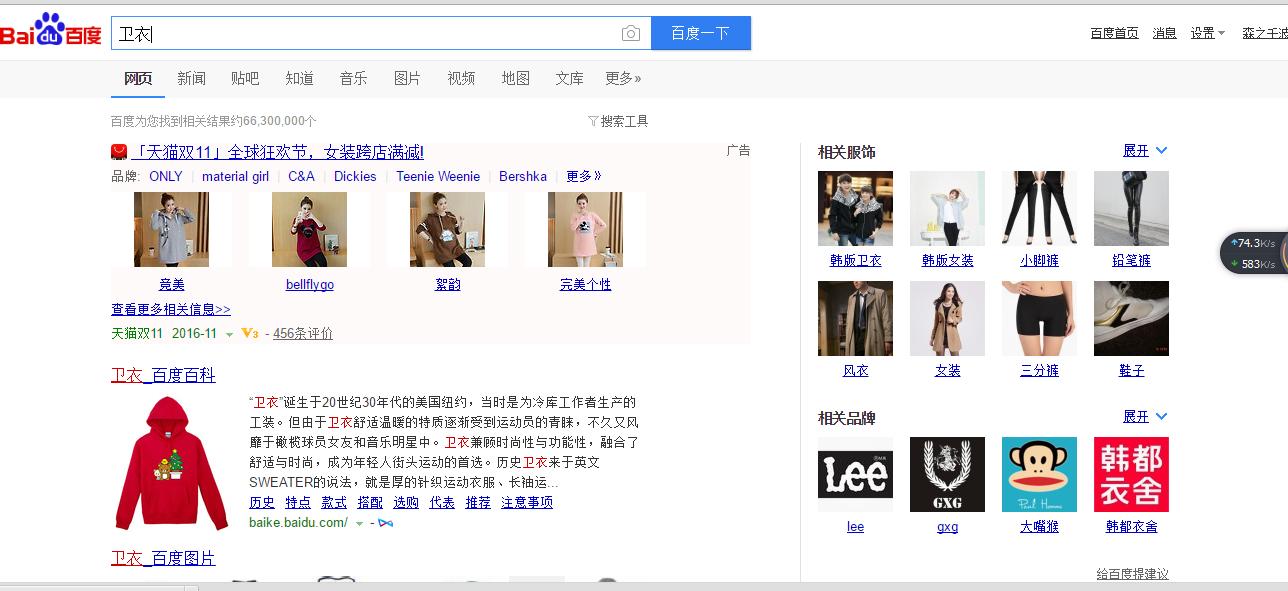Expand the 设置 dropdown menu
Screen dimensions: 1288x591
[1207, 32]
